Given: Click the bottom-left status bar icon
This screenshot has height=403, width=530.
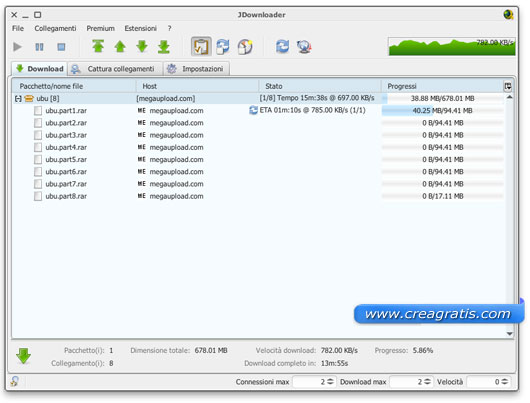Looking at the screenshot, I should (x=14, y=381).
